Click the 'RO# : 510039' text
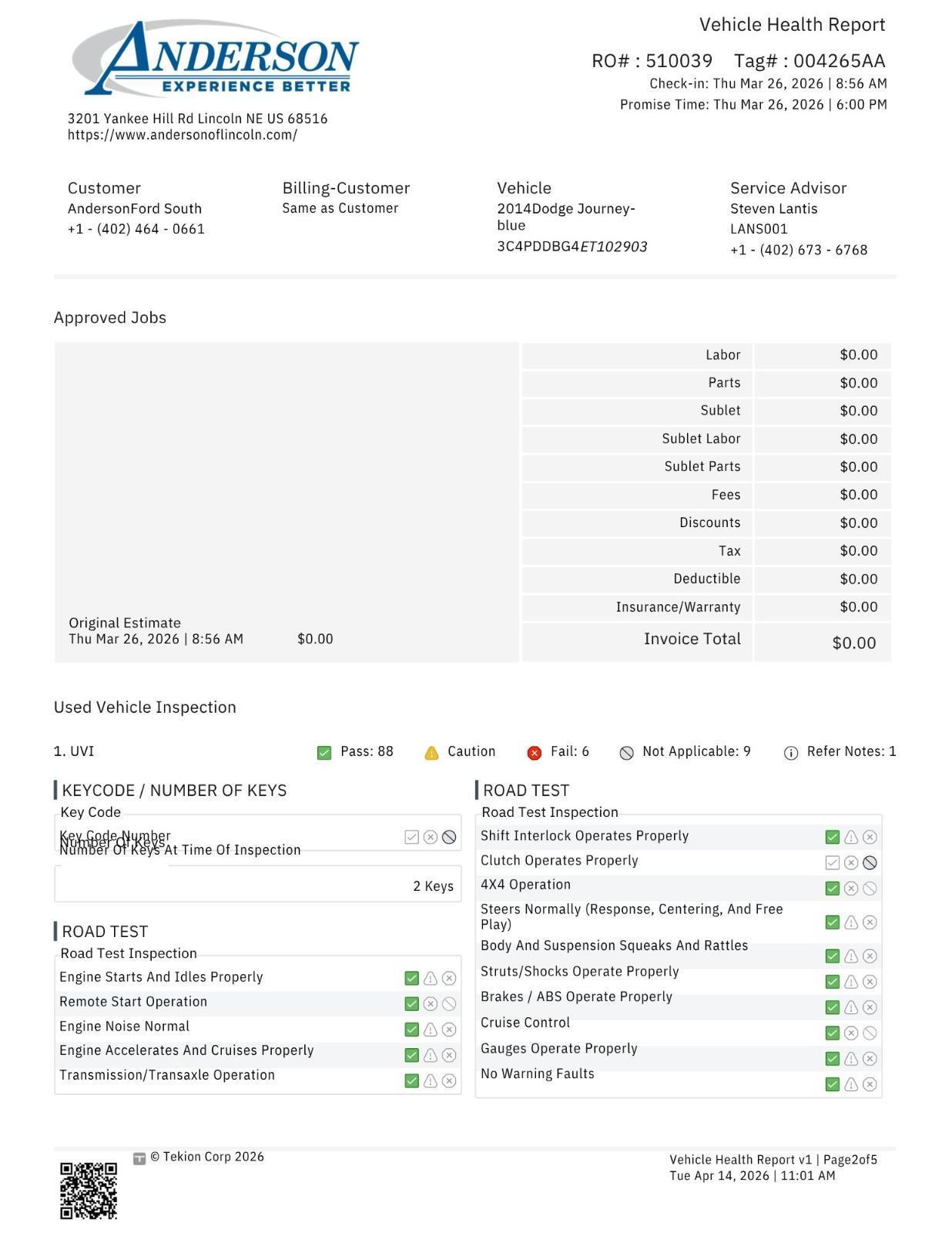 [x=652, y=61]
